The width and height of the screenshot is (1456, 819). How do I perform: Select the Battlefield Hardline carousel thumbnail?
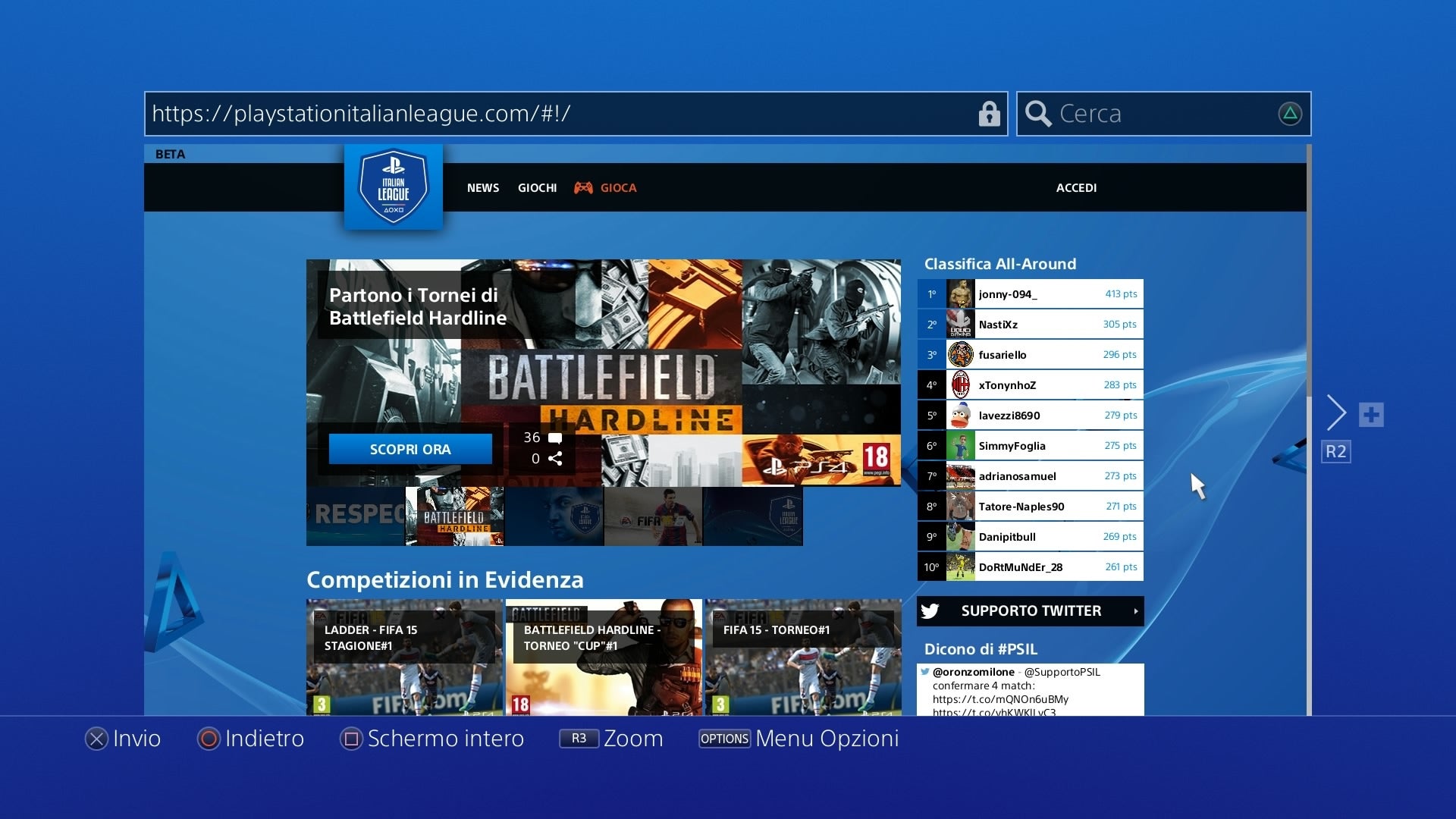coord(455,516)
